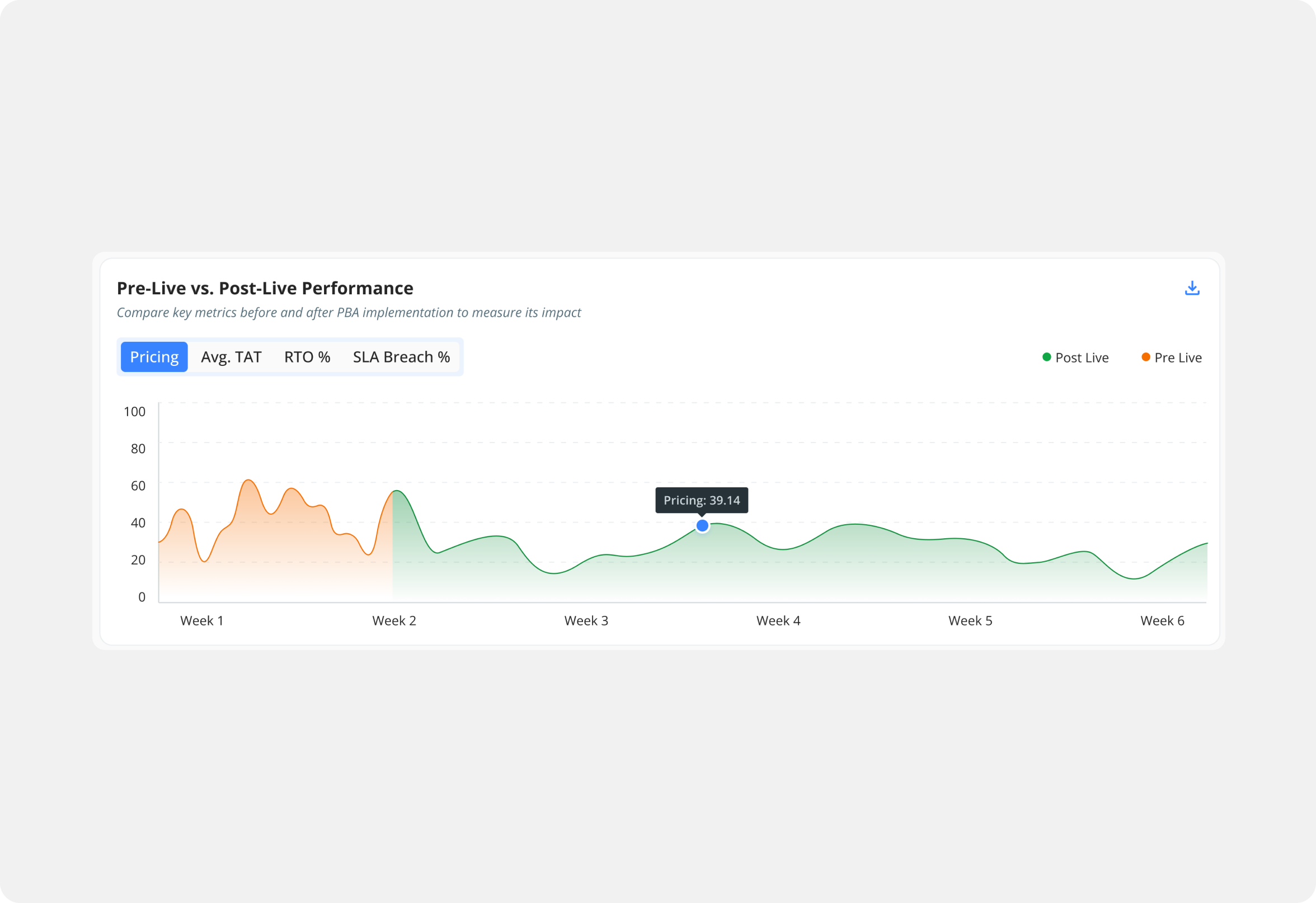Viewport: 1316px width, 903px height.
Task: Click the Week 6 axis label
Action: pyautogui.click(x=1162, y=620)
